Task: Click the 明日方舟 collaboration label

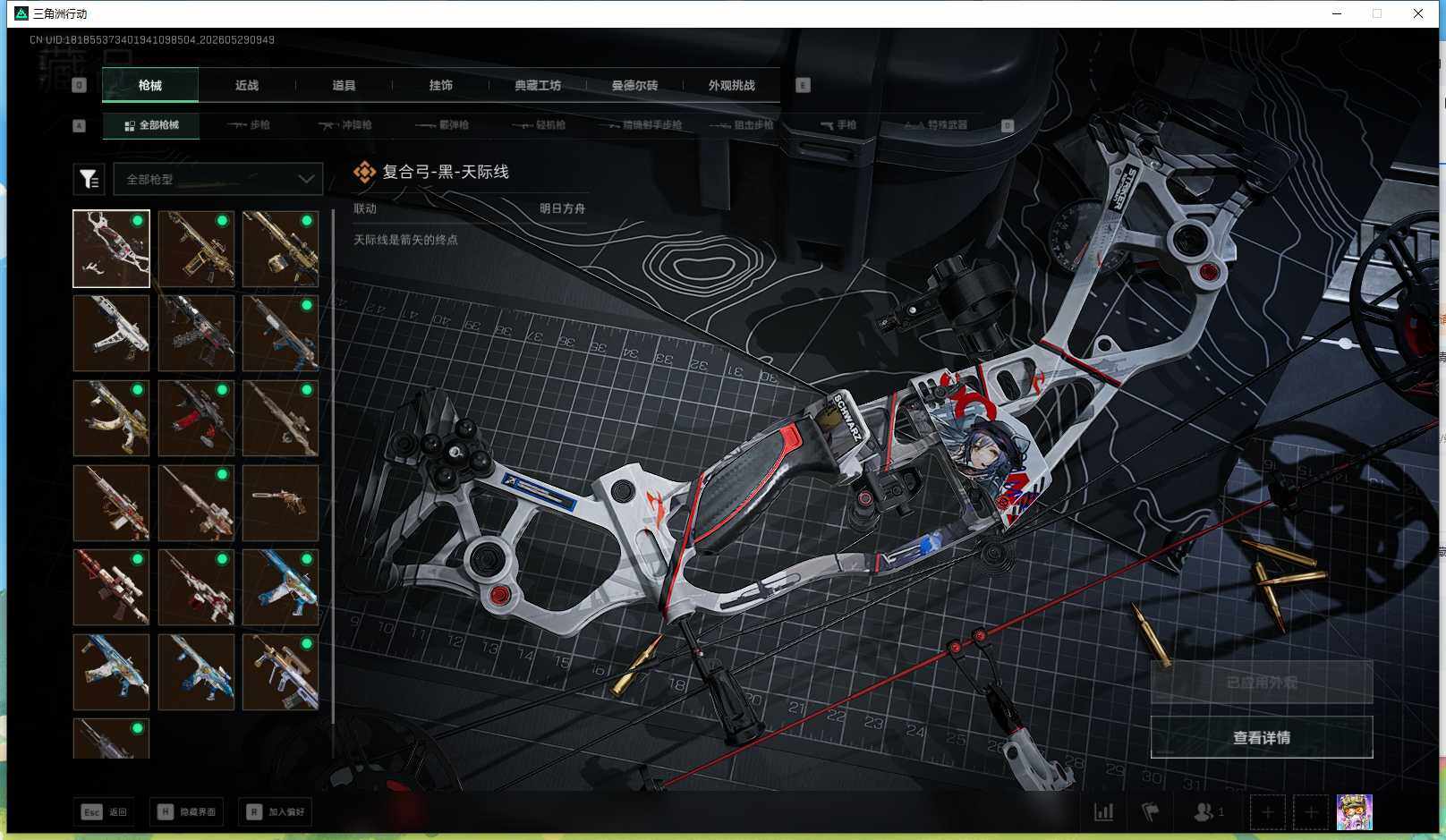Action: (562, 208)
